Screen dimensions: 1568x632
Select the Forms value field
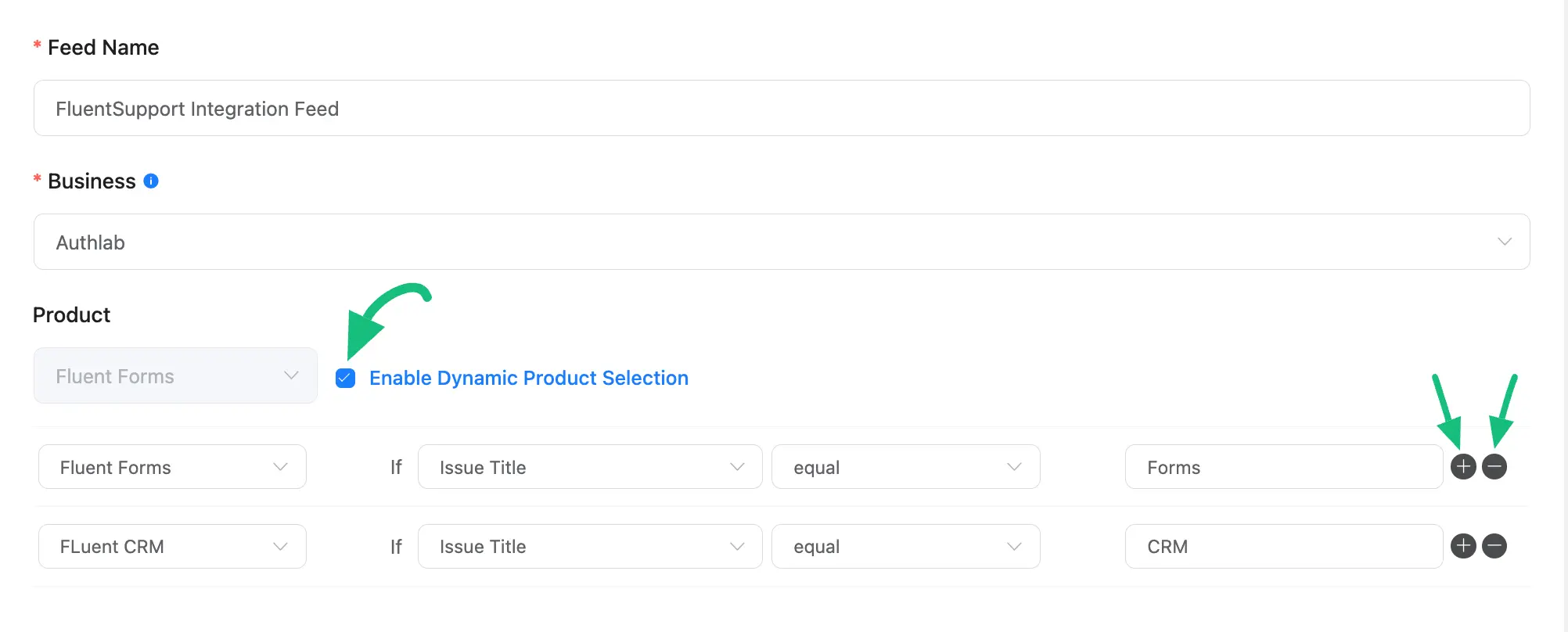click(x=1283, y=467)
